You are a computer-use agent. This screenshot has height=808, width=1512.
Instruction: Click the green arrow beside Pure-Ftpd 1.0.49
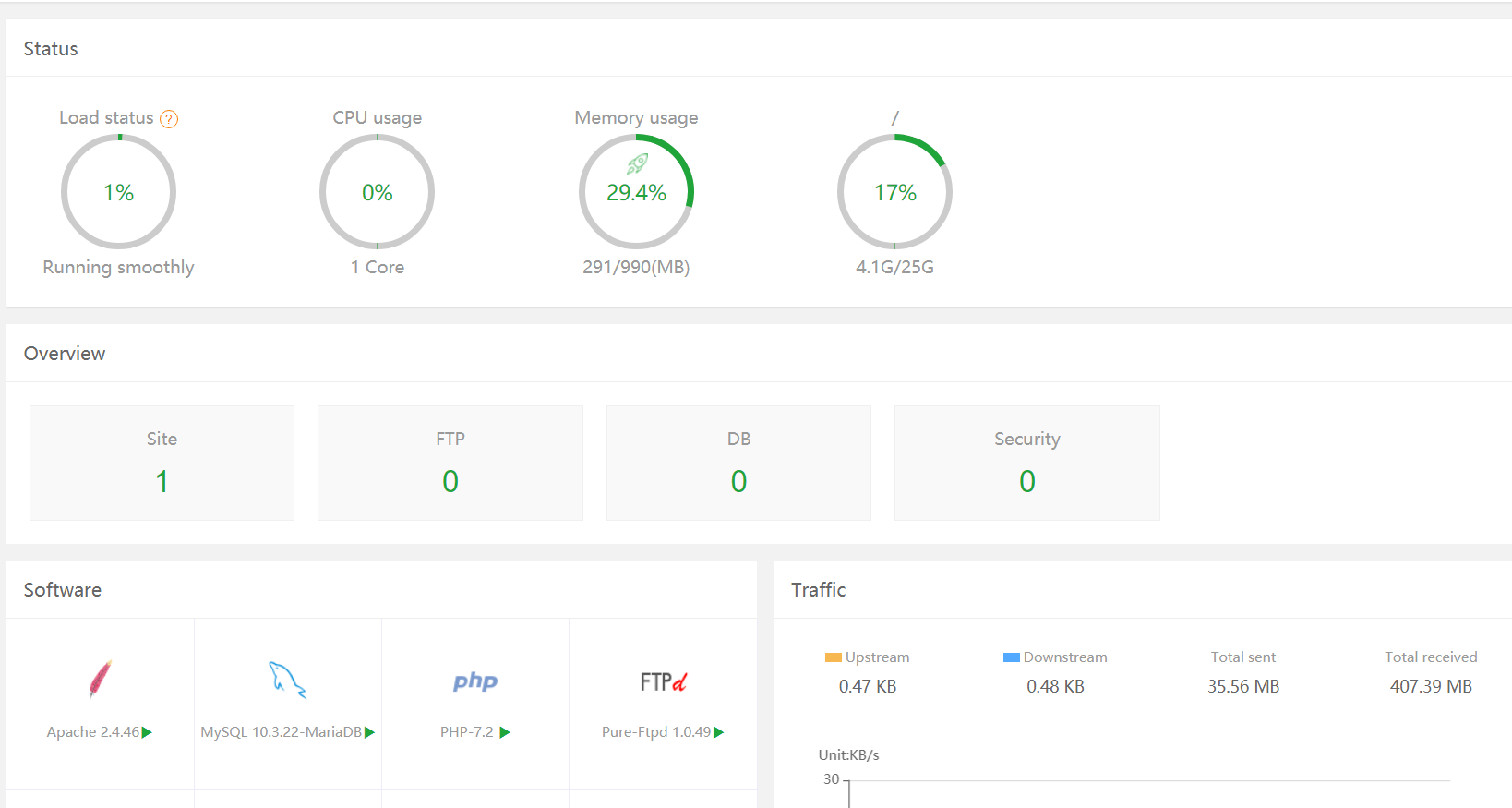coord(719,732)
